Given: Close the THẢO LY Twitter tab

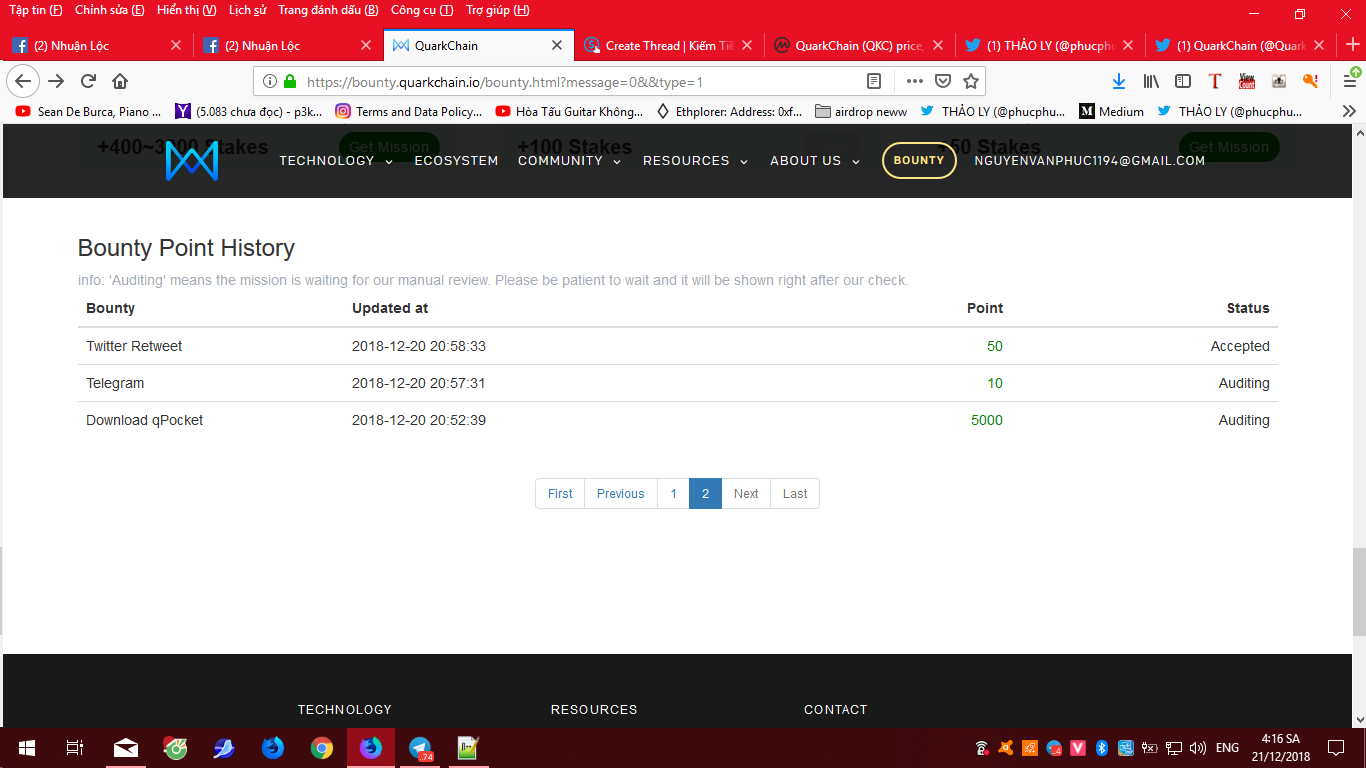Looking at the screenshot, I should click(1128, 45).
